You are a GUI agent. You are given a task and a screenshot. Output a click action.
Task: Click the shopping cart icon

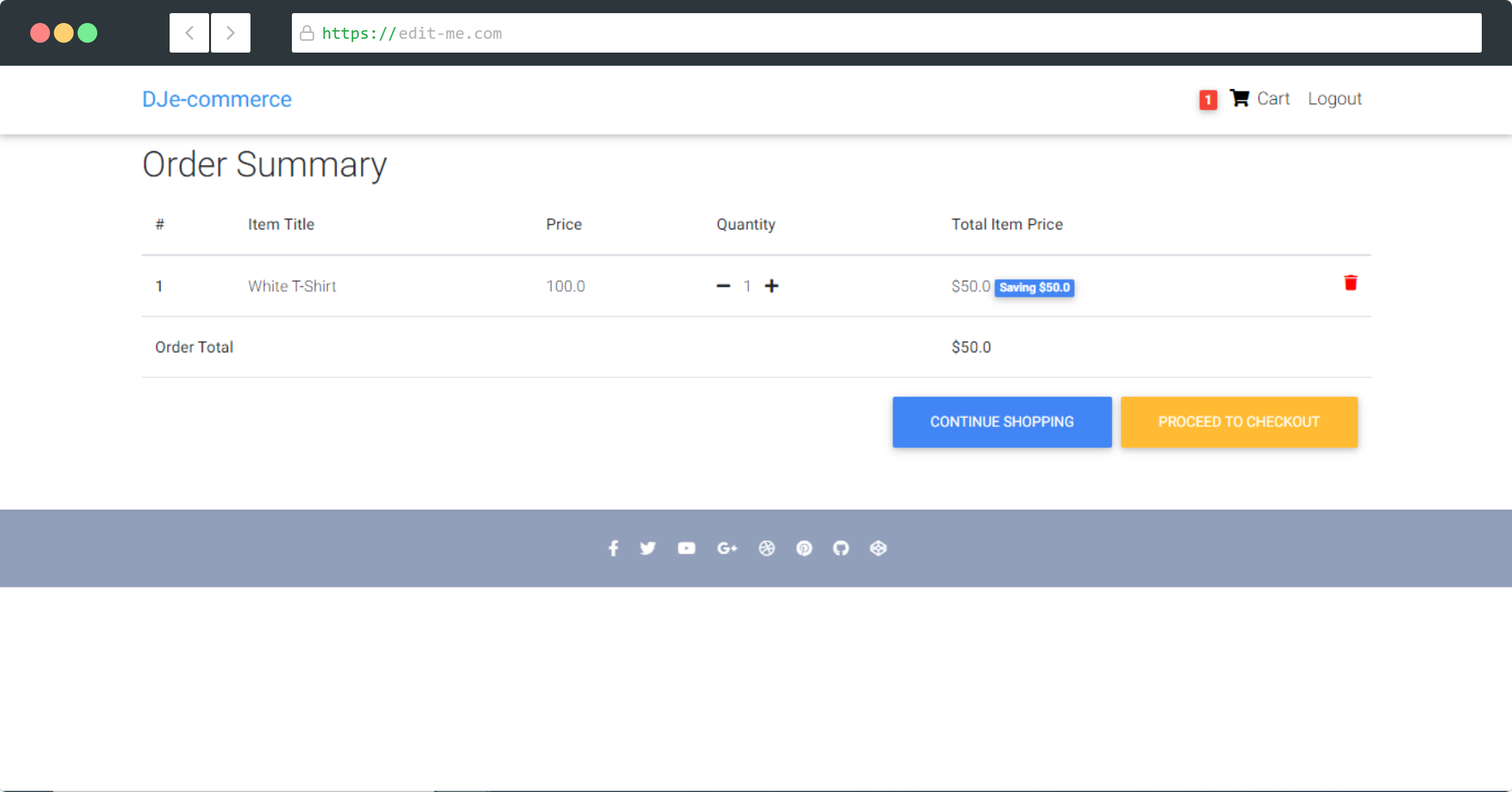(1239, 99)
